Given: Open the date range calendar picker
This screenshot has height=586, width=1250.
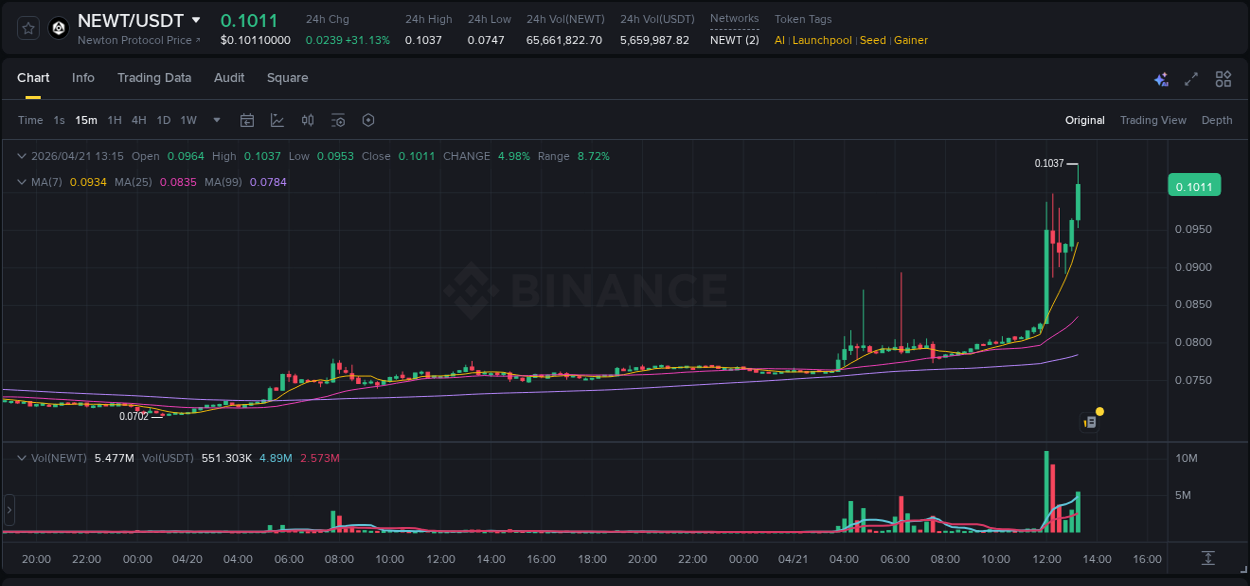Looking at the screenshot, I should coord(247,120).
